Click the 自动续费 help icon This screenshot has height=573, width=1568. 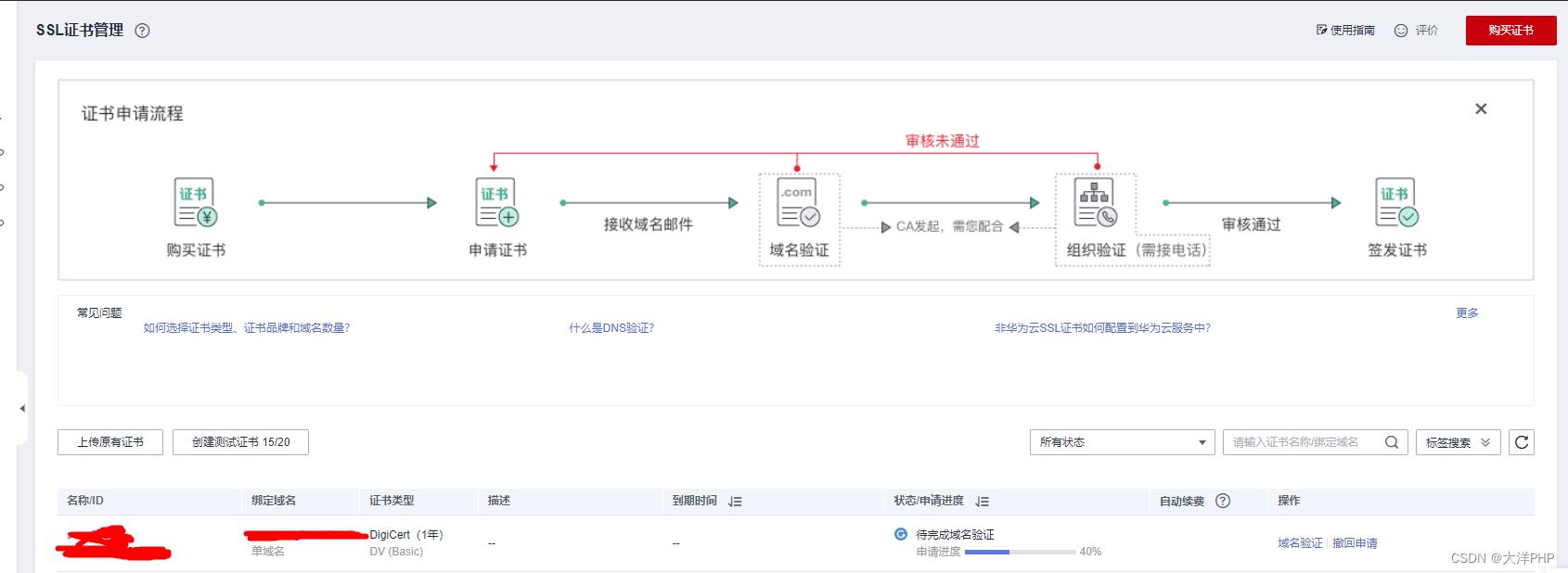tap(1223, 501)
